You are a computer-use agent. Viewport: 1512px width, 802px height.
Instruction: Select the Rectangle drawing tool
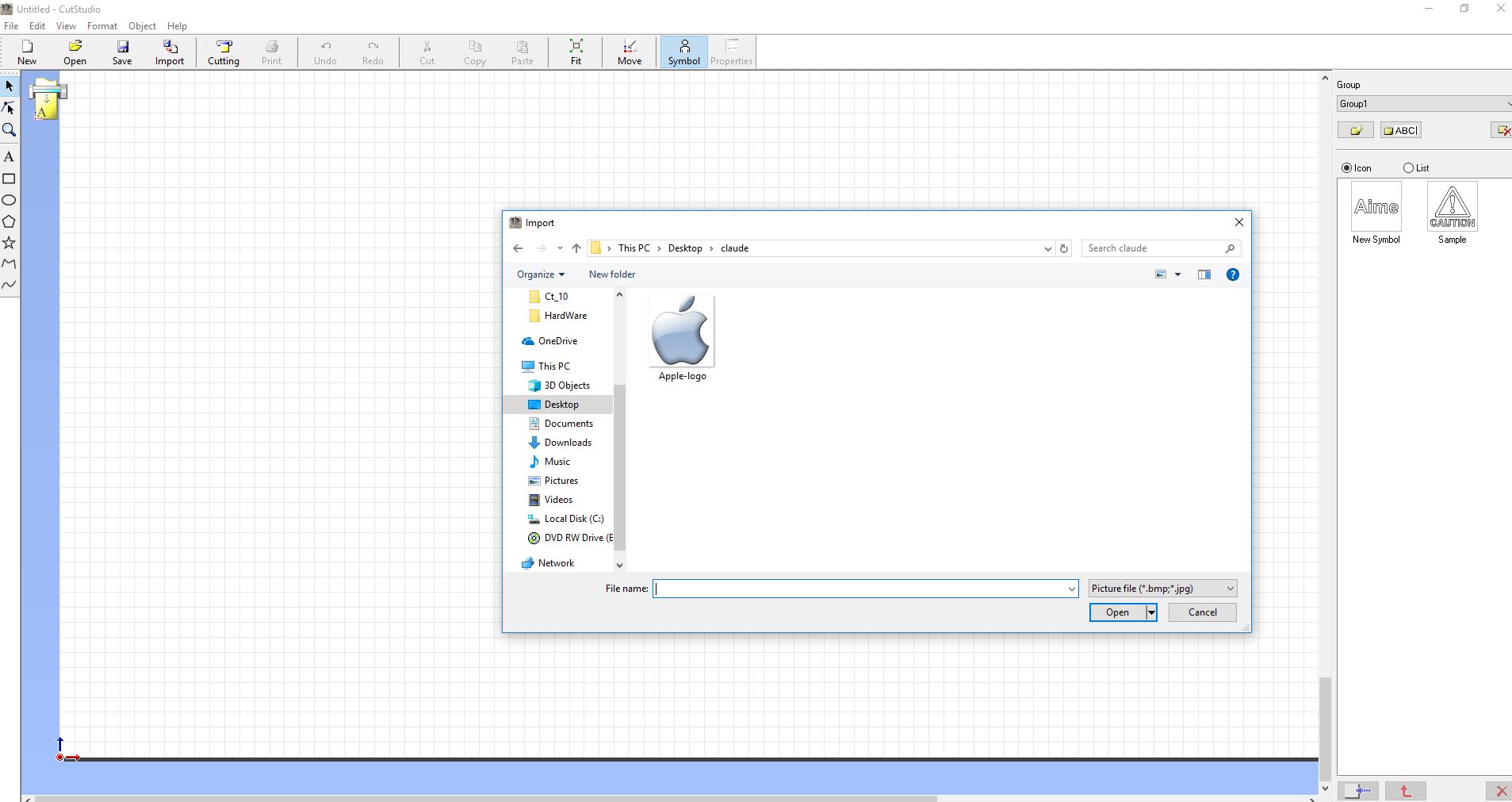[x=10, y=178]
